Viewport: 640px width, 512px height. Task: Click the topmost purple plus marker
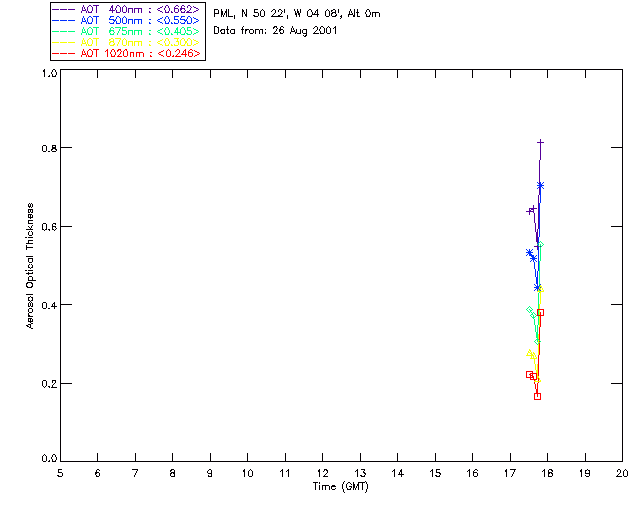(540, 142)
